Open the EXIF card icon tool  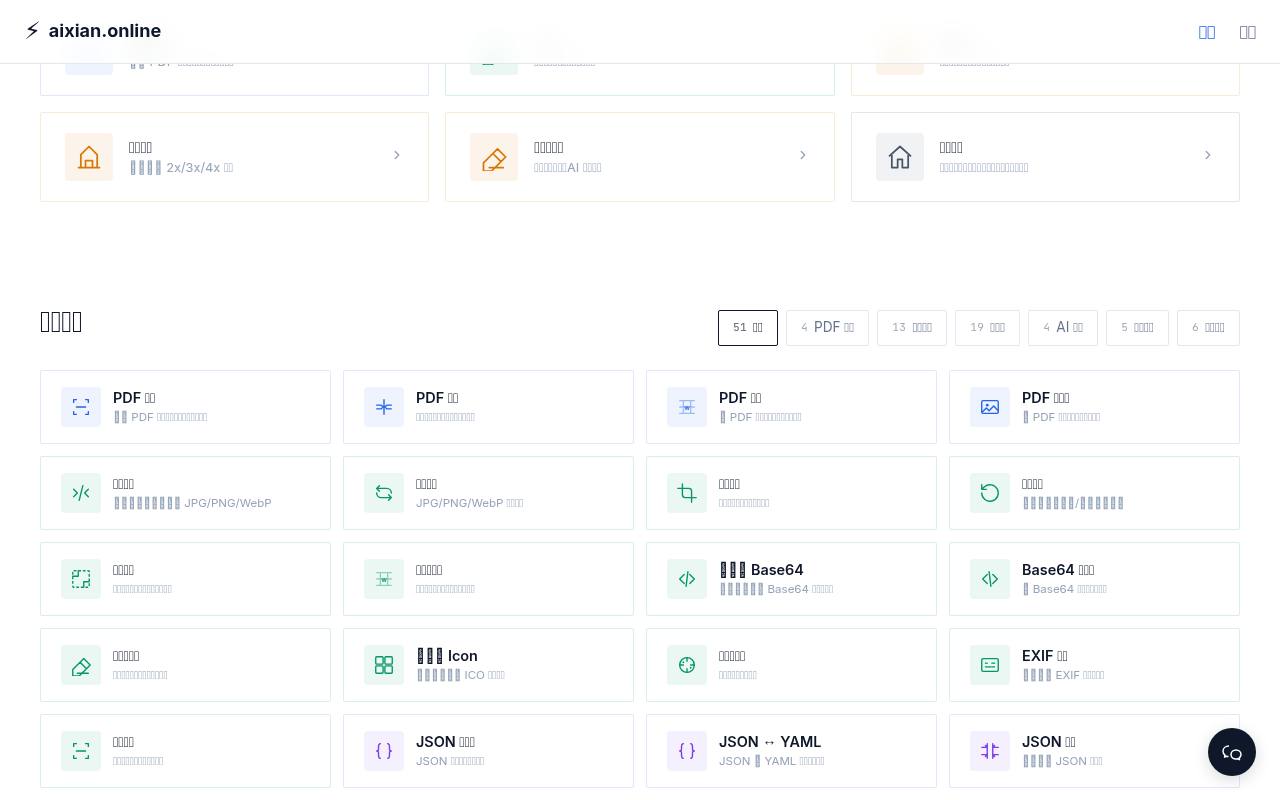tap(1094, 665)
